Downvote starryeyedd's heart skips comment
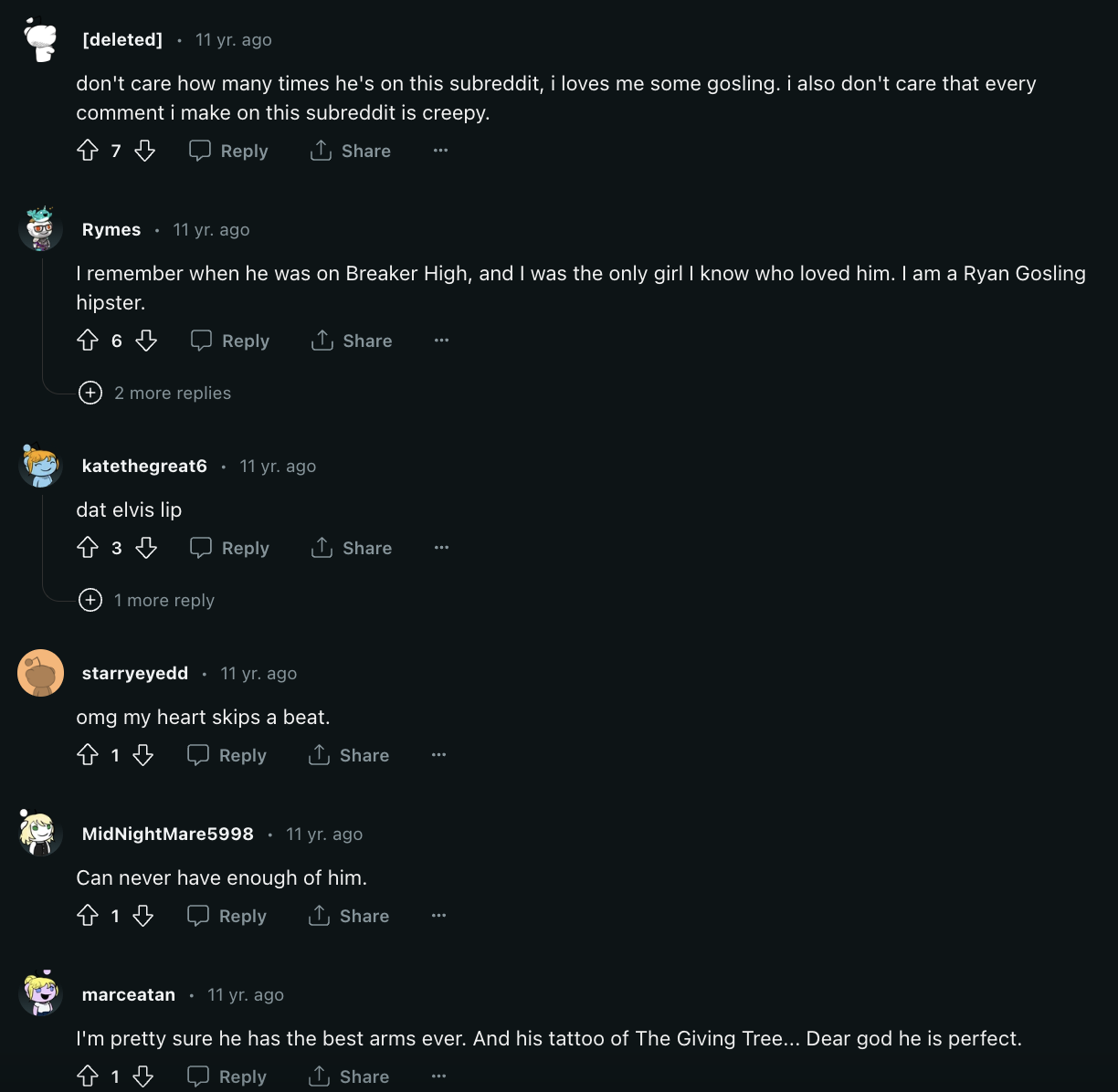The height and width of the screenshot is (1092, 1118). [x=143, y=755]
